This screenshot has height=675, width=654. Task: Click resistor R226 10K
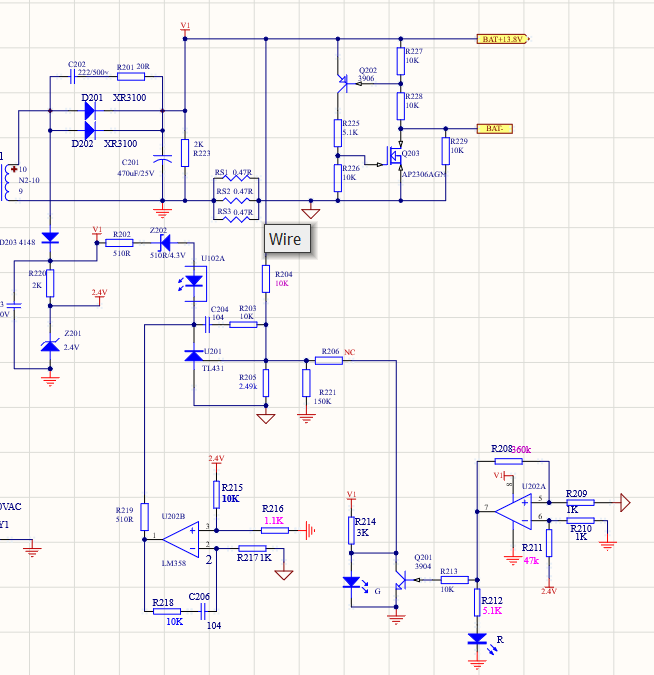338,178
